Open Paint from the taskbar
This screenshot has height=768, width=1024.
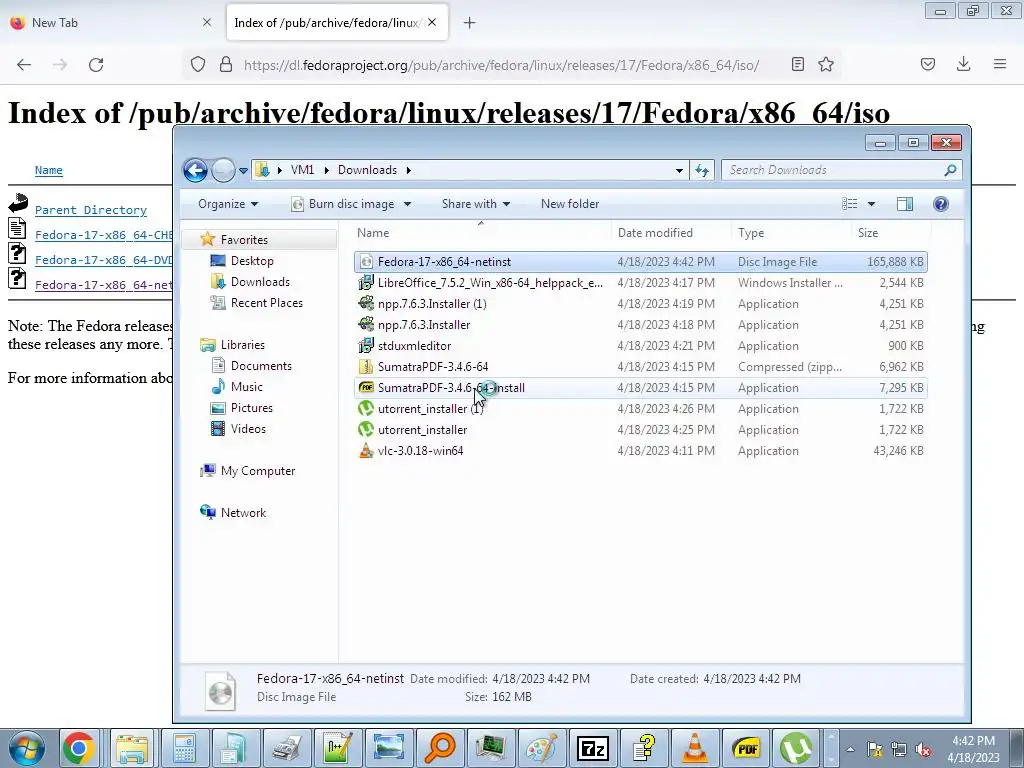click(x=542, y=748)
